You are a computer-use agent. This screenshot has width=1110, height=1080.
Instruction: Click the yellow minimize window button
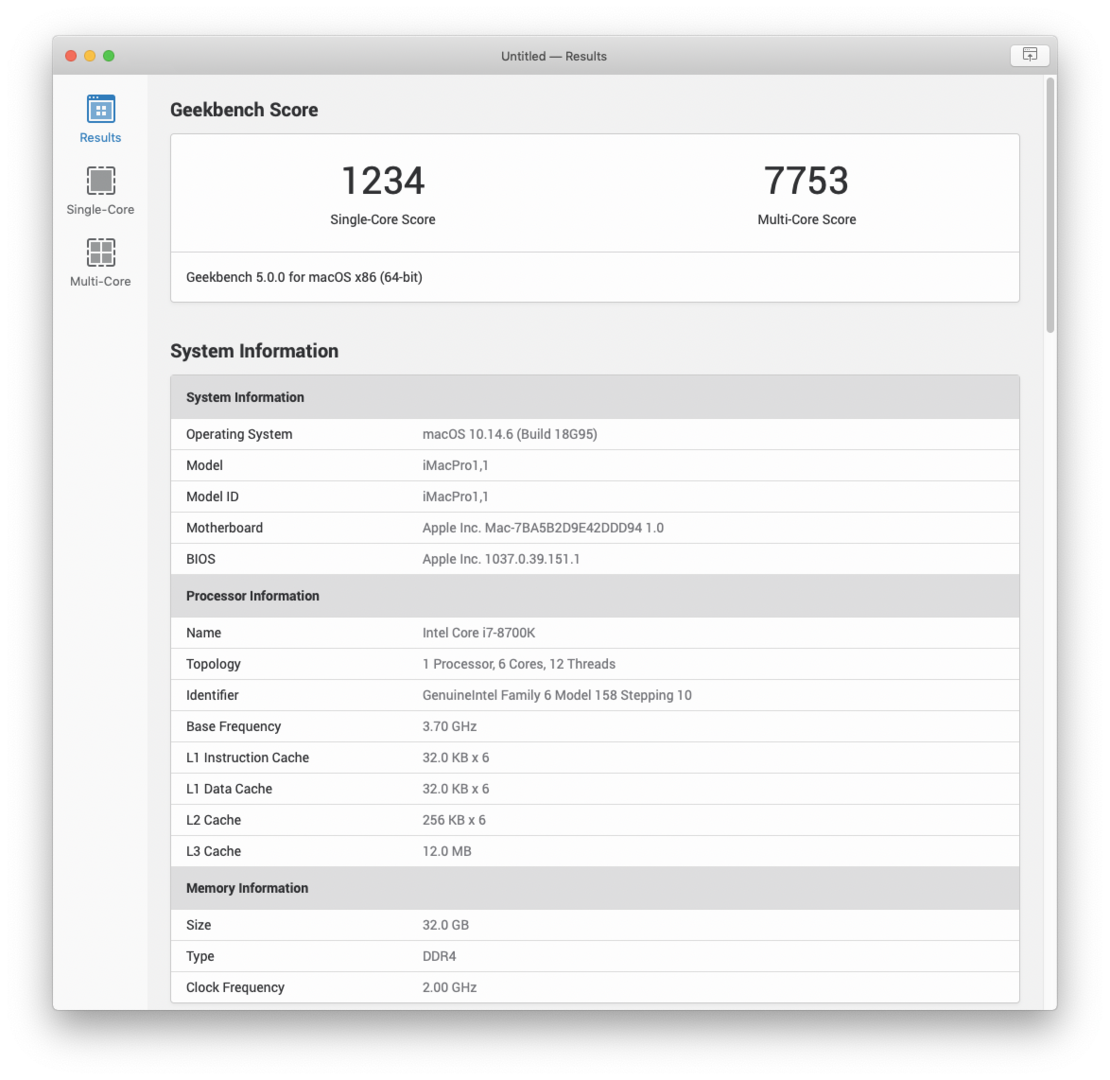(x=90, y=56)
